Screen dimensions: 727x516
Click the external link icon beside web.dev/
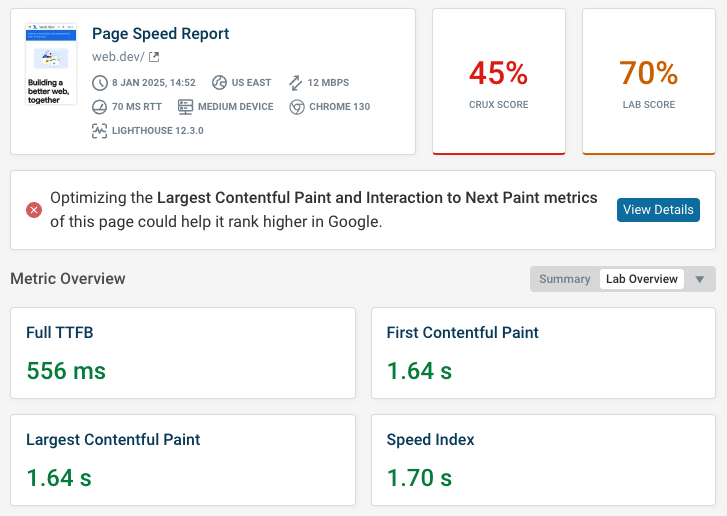pos(154,57)
